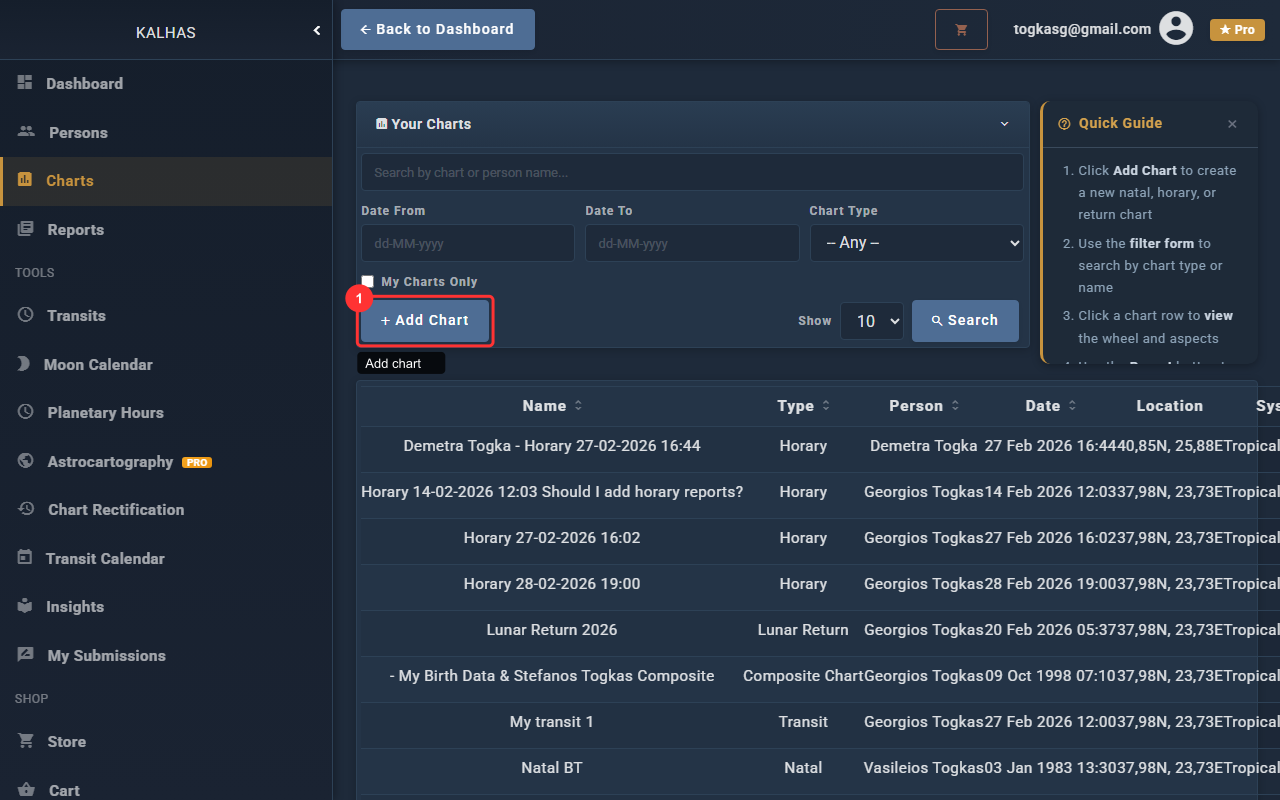Image resolution: width=1280 pixels, height=800 pixels.
Task: Open the Chart Type dropdown
Action: click(916, 243)
